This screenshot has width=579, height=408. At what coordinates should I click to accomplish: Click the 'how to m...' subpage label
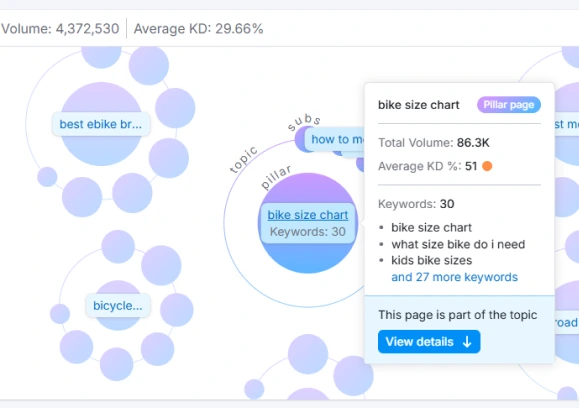[x=335, y=139]
